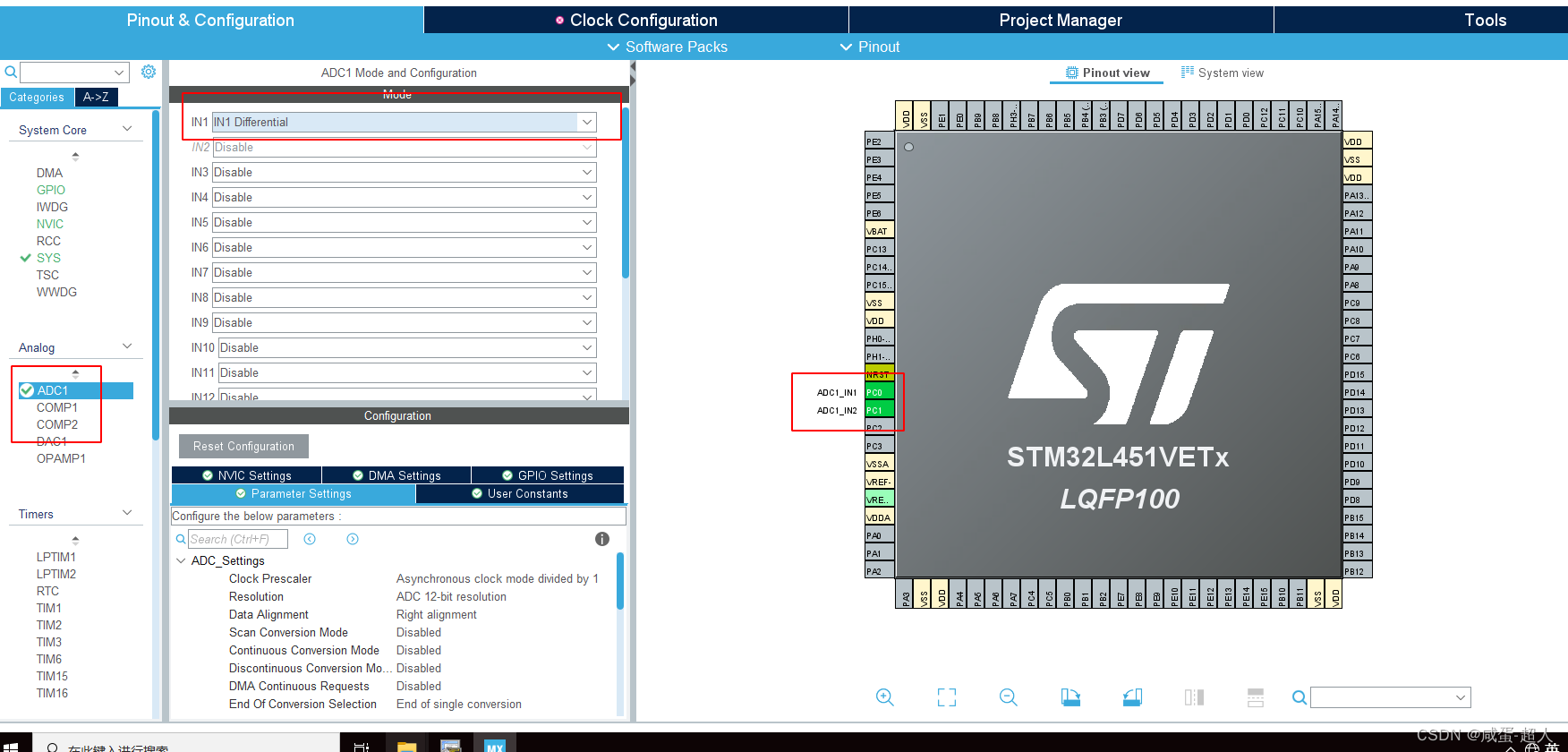Show the parameter info icon
The width and height of the screenshot is (1568, 752).
click(602, 539)
